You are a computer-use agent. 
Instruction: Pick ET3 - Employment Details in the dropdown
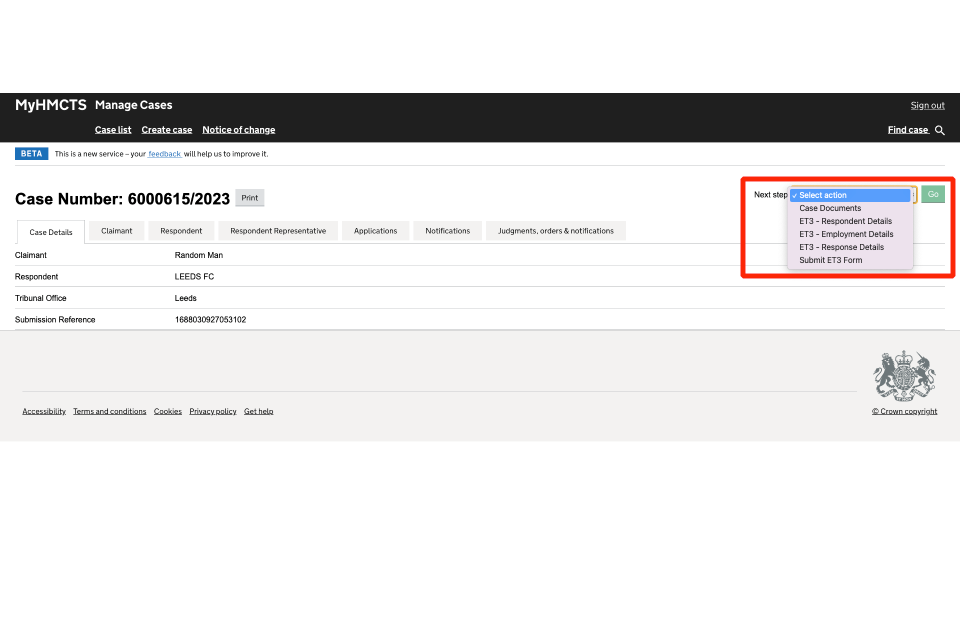click(846, 234)
